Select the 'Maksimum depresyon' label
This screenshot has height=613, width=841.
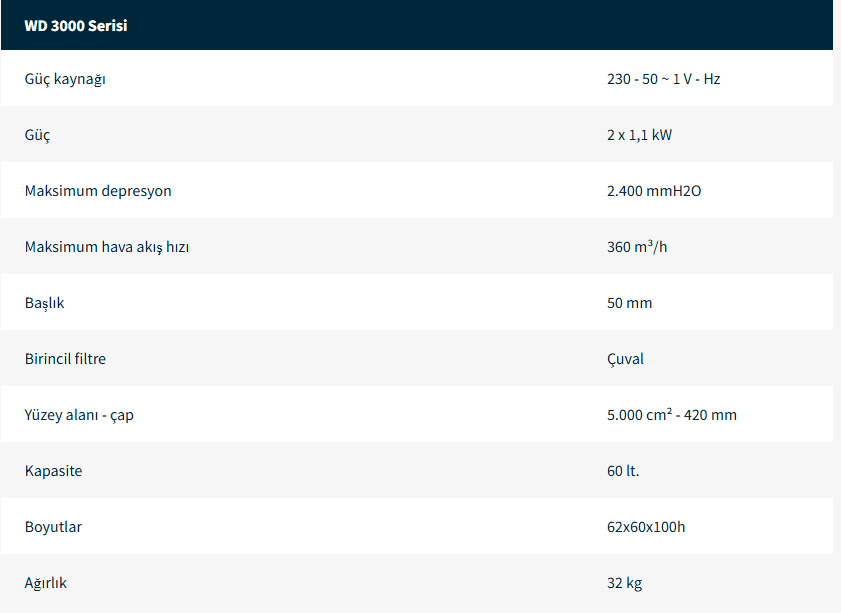[98, 191]
